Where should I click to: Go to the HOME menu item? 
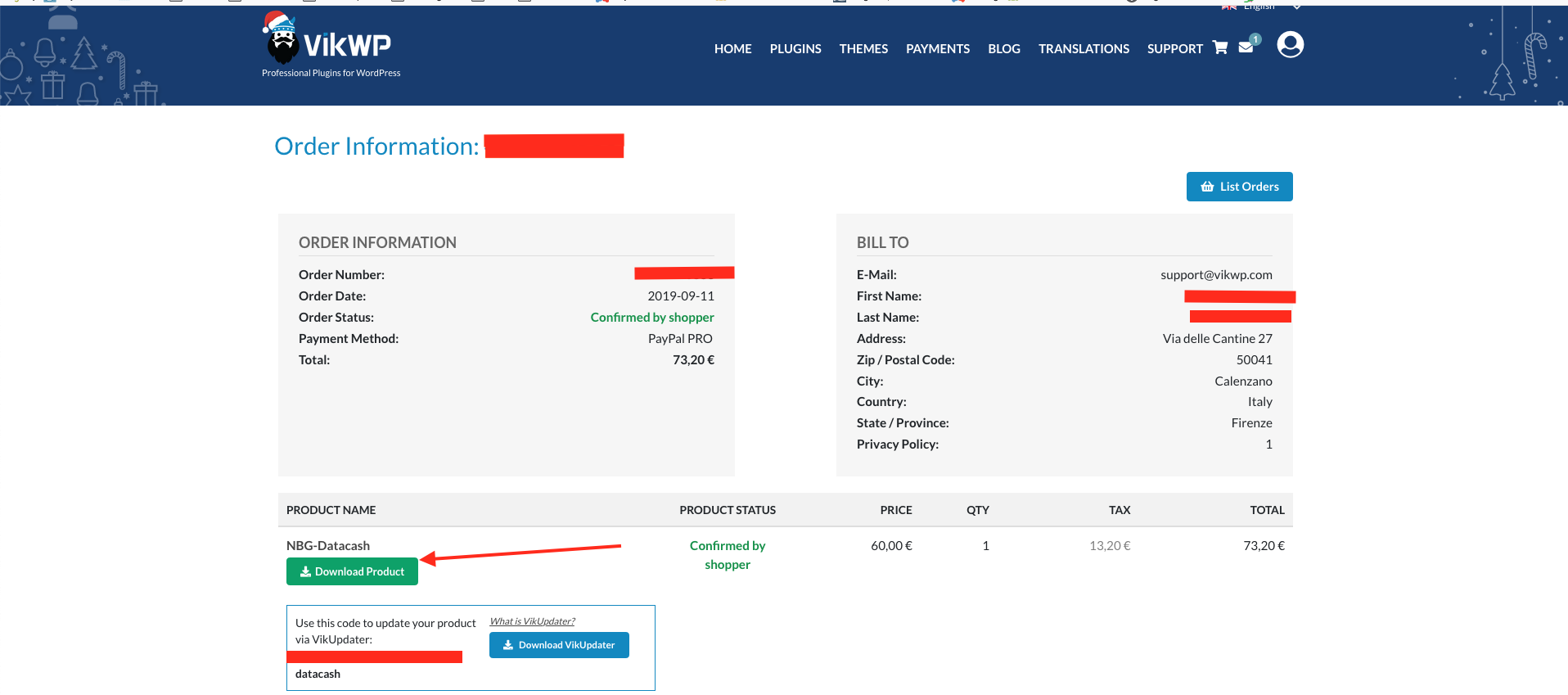click(x=732, y=49)
